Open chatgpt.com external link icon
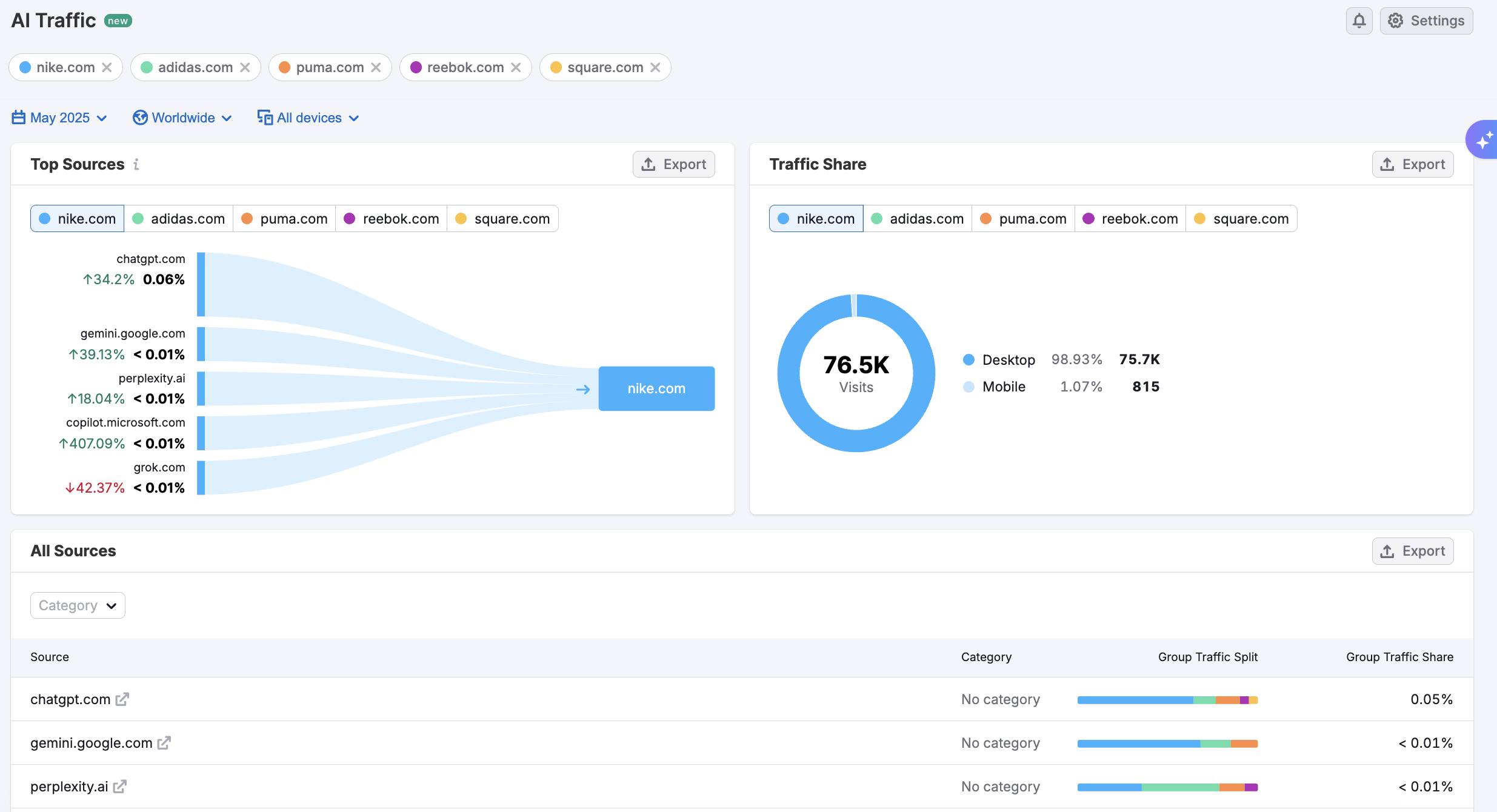Screen dimensions: 1497x812 tap(122, 699)
